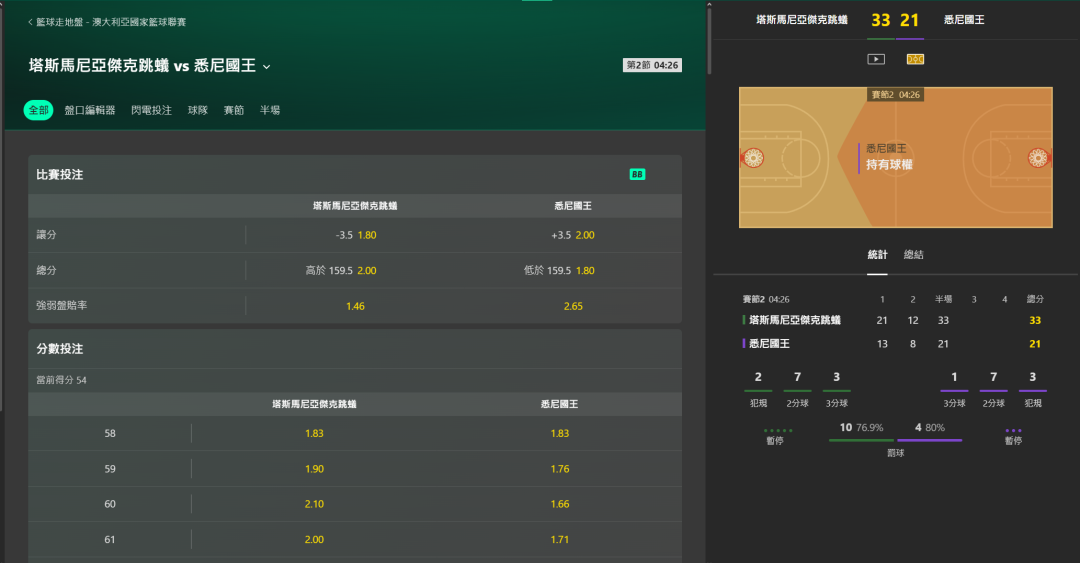1080x563 pixels.
Task: Select Sydney Kings odds 1.83 for score 58
Action: tap(559, 433)
